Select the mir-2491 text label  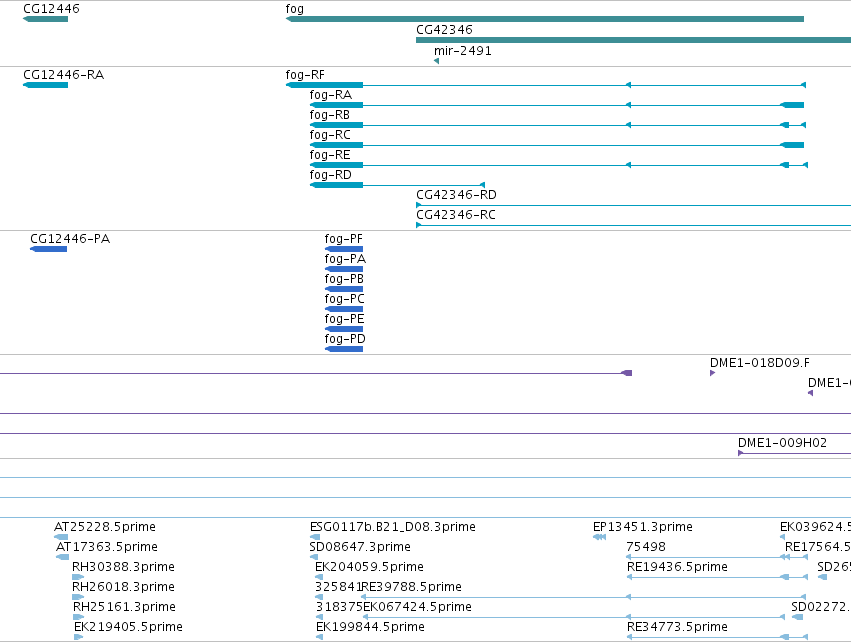[463, 51]
